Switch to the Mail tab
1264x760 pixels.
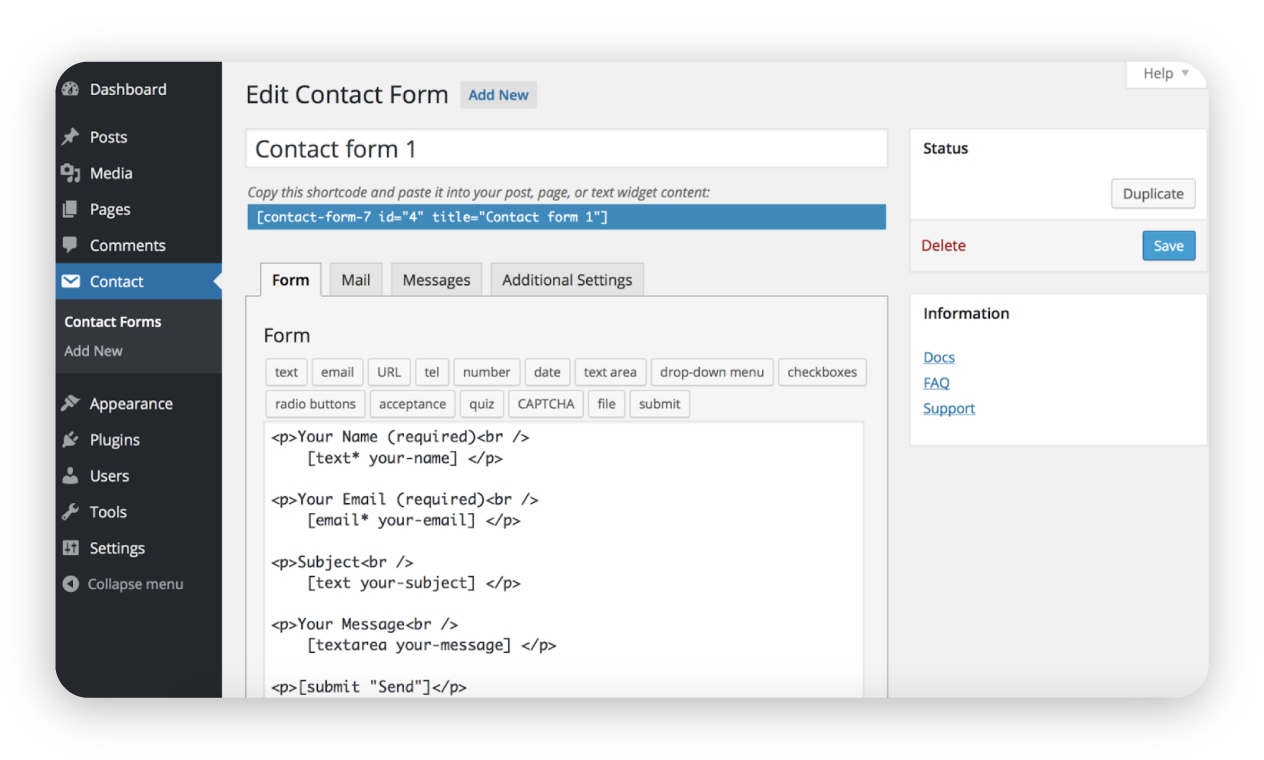[356, 280]
